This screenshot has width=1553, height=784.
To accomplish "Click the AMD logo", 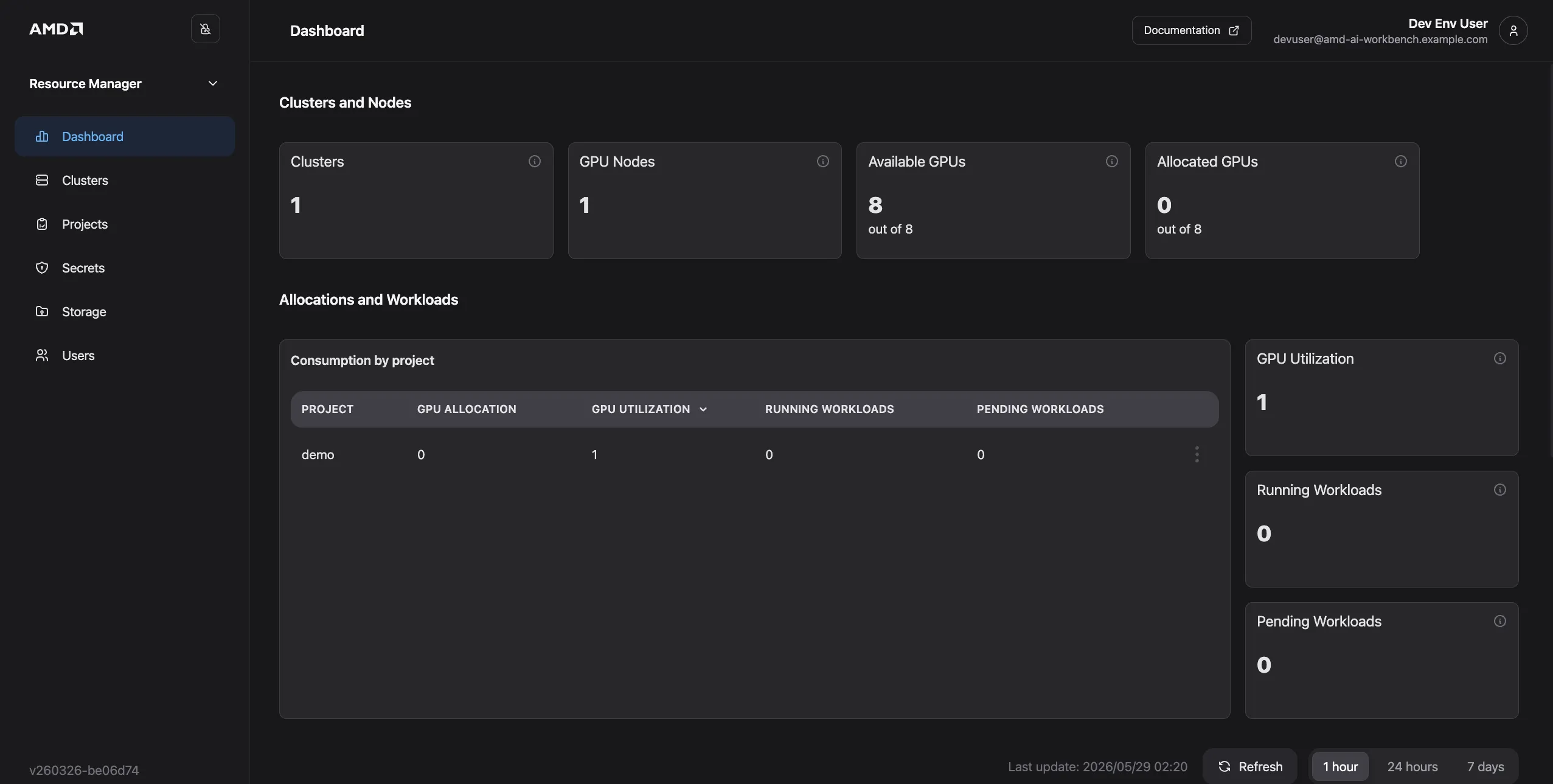I will point(56,29).
